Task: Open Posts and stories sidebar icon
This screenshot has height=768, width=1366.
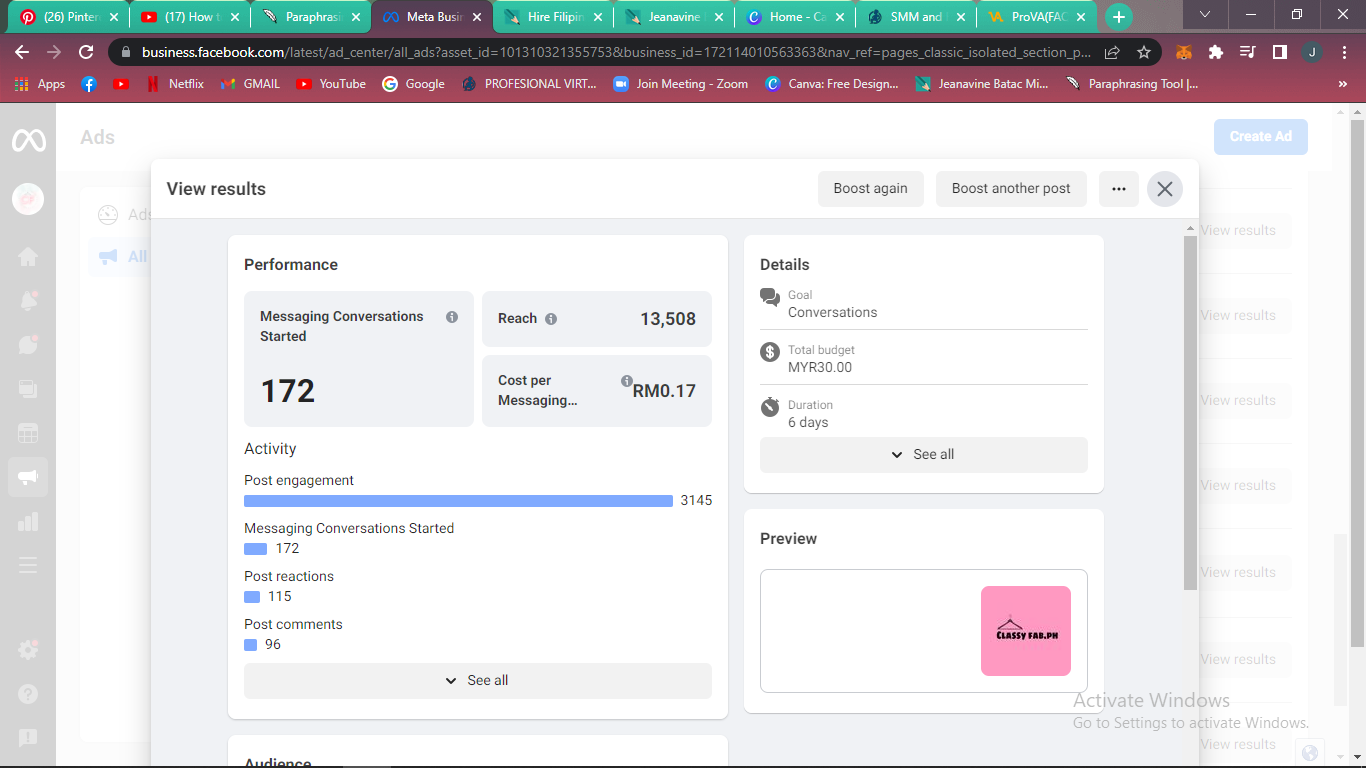Action: point(28,389)
